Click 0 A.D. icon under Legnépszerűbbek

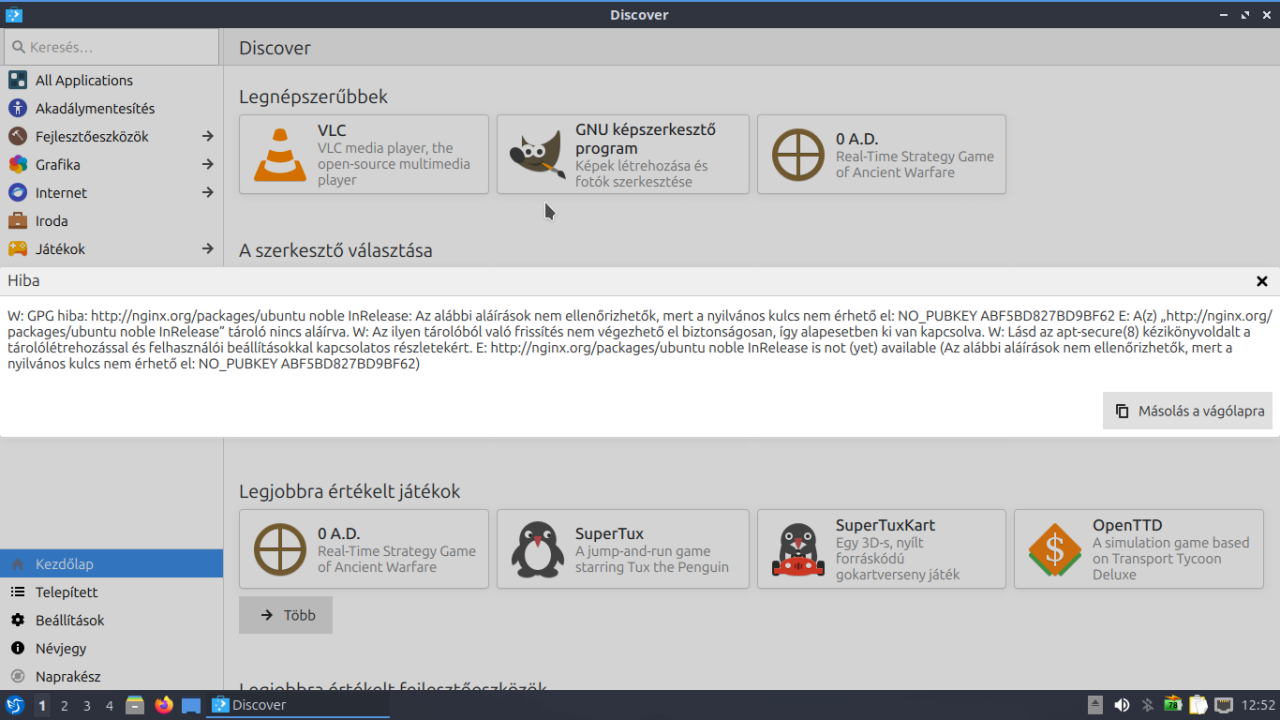798,154
